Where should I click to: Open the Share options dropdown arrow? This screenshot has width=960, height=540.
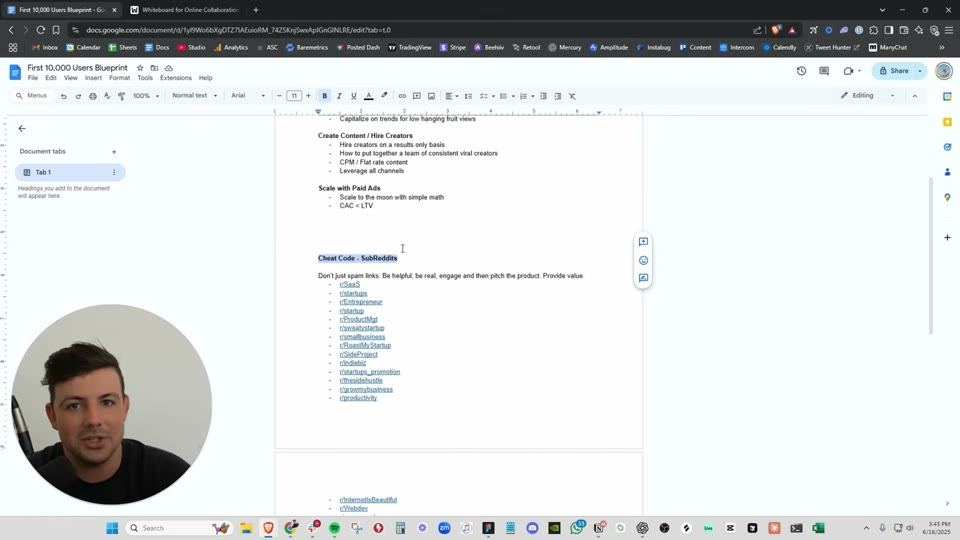920,71
